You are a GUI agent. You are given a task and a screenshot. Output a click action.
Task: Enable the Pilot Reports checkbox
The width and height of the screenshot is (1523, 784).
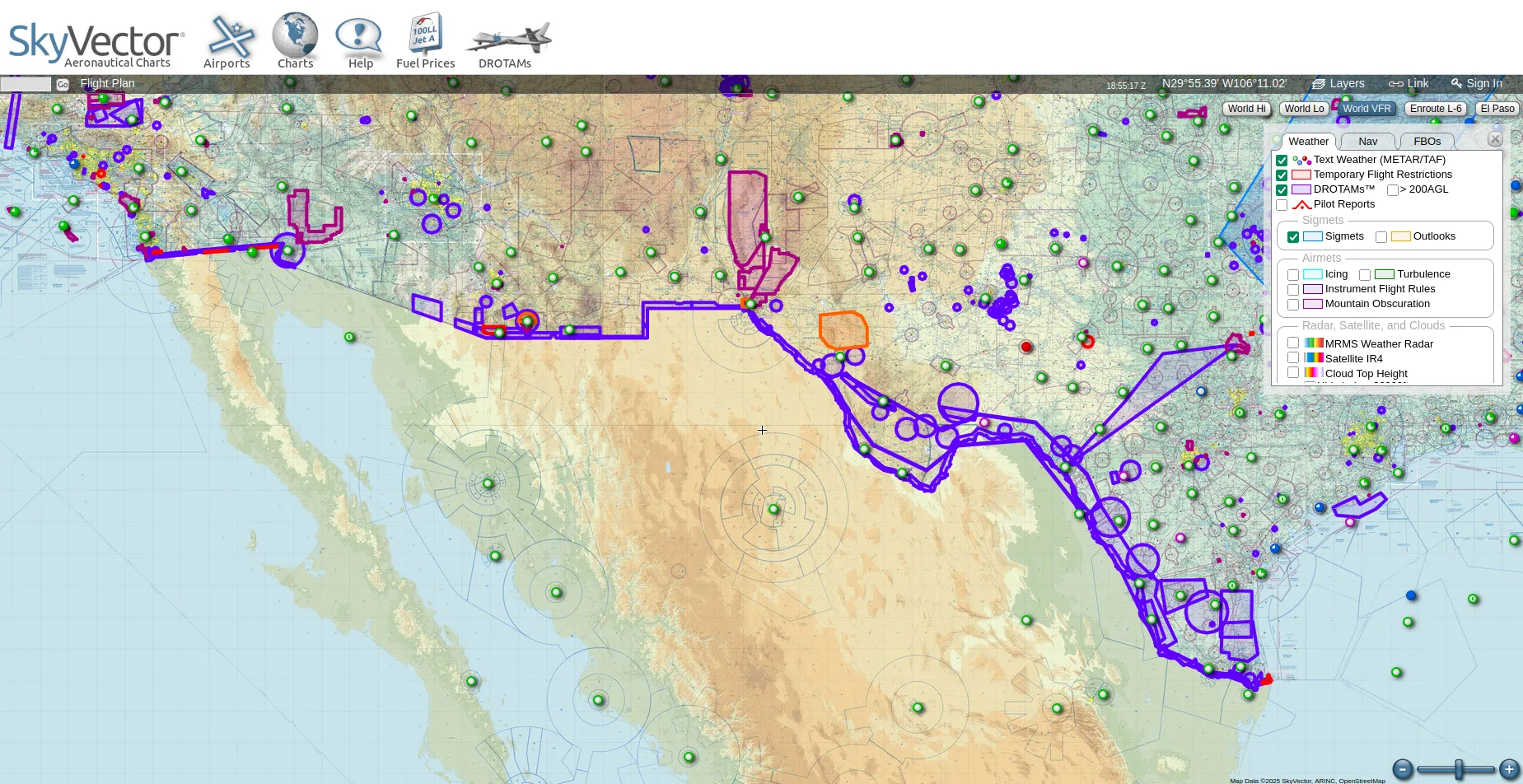coord(1282,205)
